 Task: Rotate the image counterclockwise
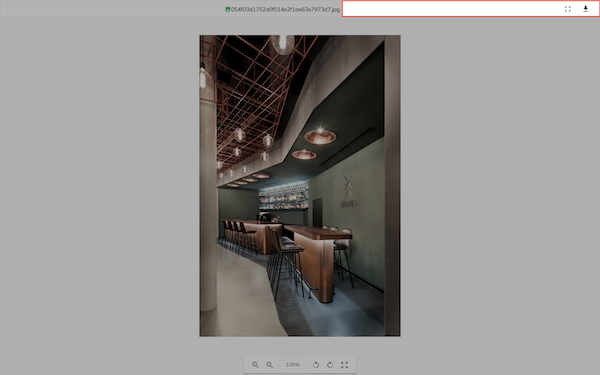[x=316, y=365]
